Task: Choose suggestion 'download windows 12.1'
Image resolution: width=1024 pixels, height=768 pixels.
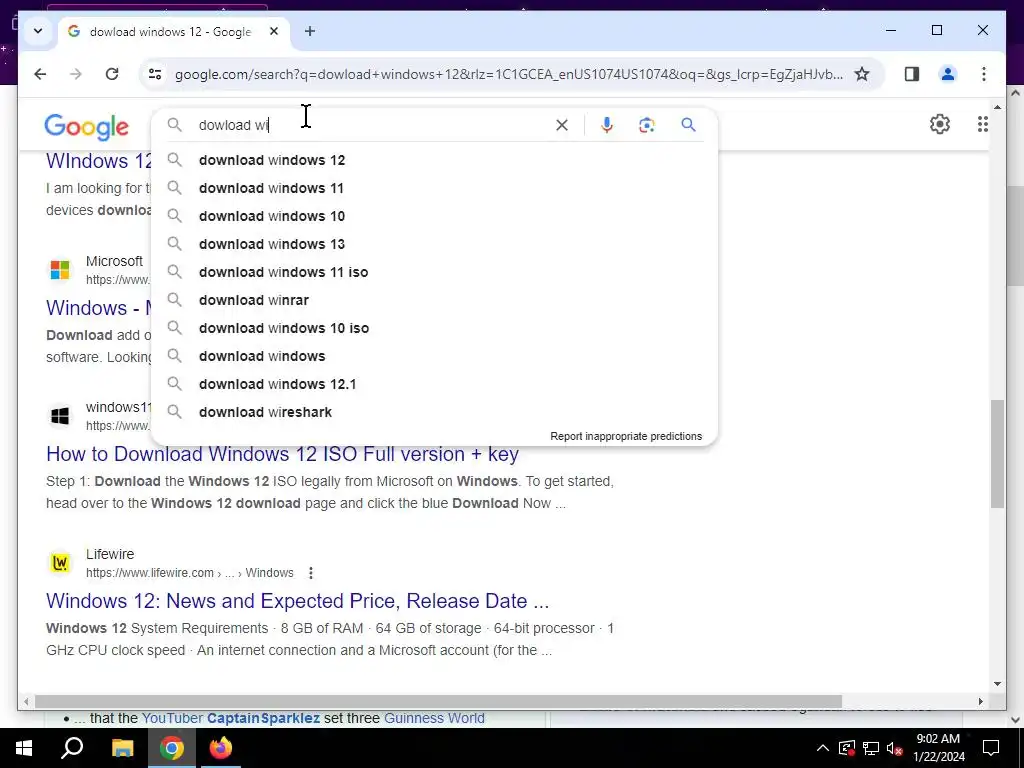Action: [x=434, y=385]
